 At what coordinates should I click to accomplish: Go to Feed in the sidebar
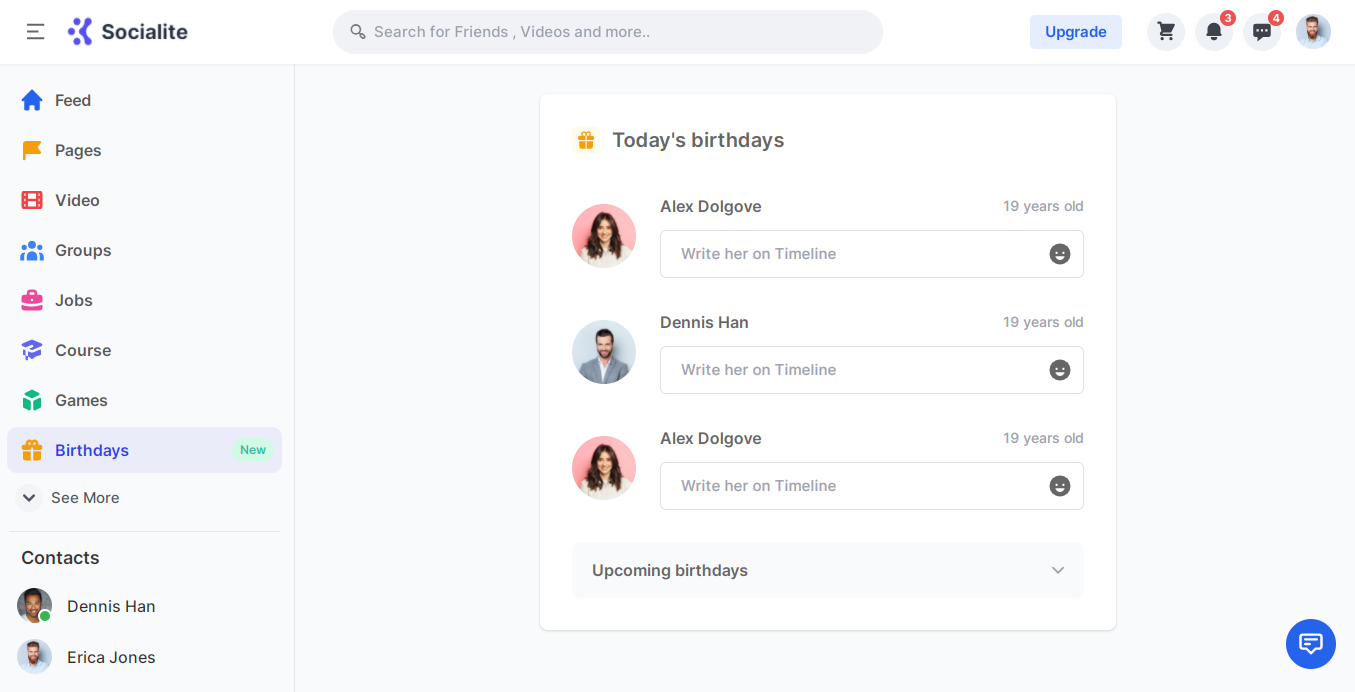(x=72, y=100)
